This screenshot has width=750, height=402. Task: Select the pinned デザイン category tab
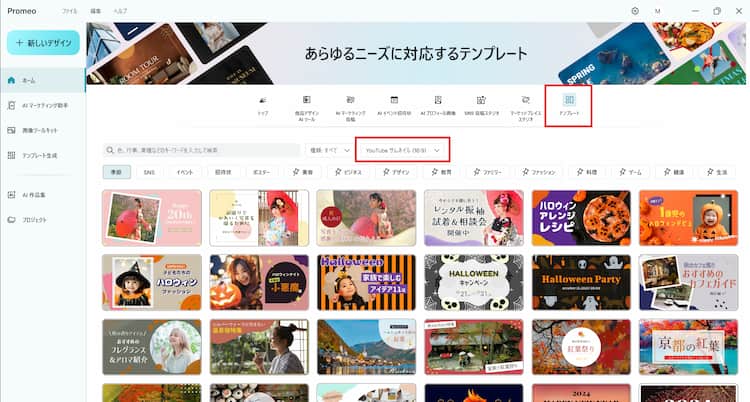[397, 172]
